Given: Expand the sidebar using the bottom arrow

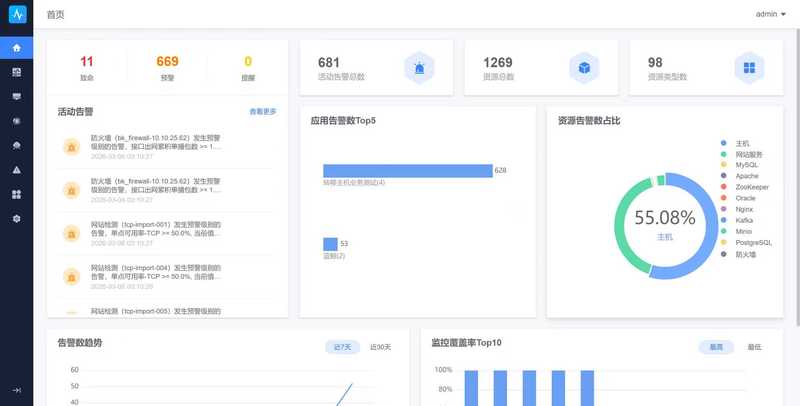Looking at the screenshot, I should tap(16, 390).
